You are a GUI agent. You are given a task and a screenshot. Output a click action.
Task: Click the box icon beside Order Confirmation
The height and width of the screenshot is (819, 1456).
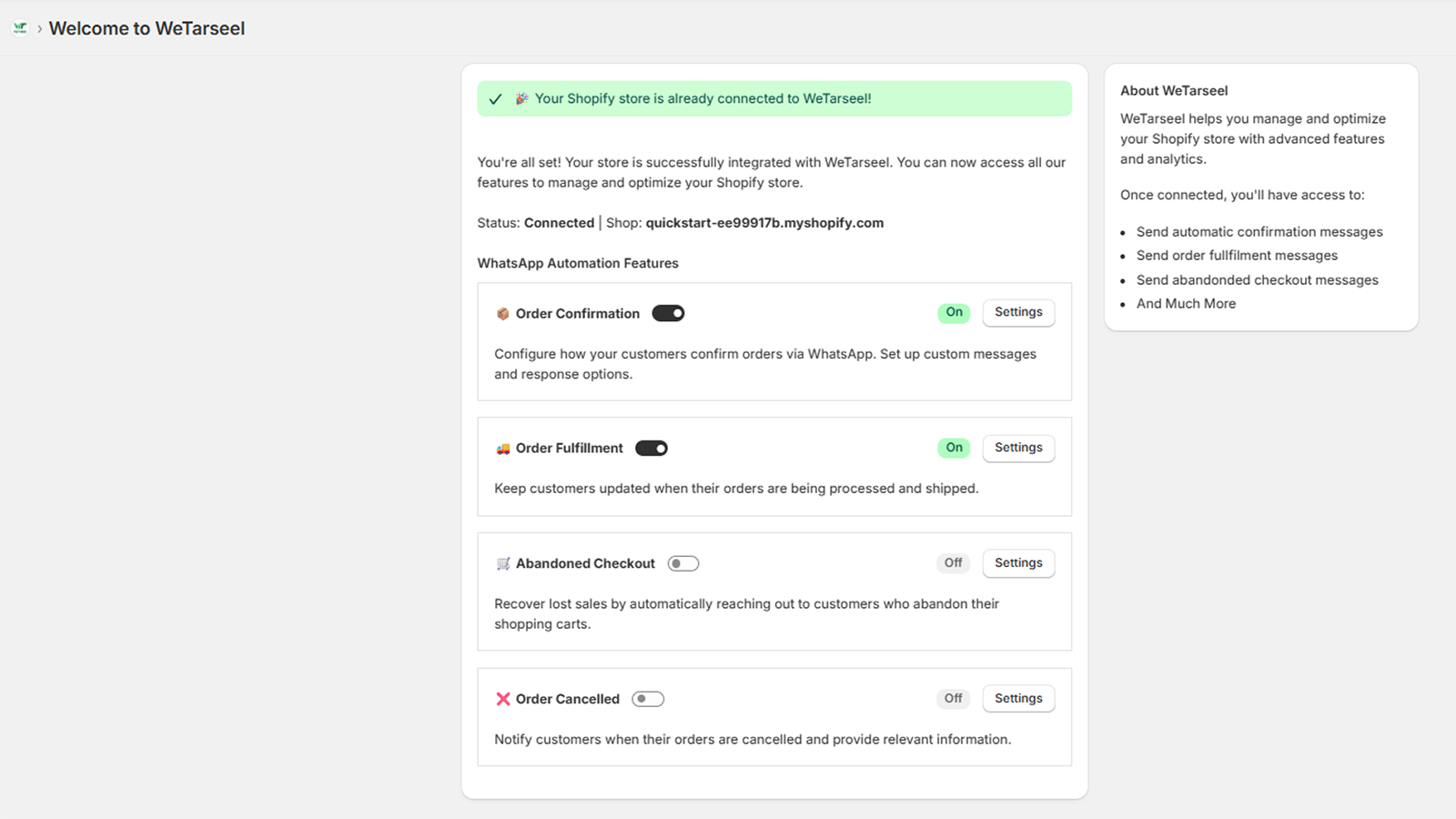(502, 314)
